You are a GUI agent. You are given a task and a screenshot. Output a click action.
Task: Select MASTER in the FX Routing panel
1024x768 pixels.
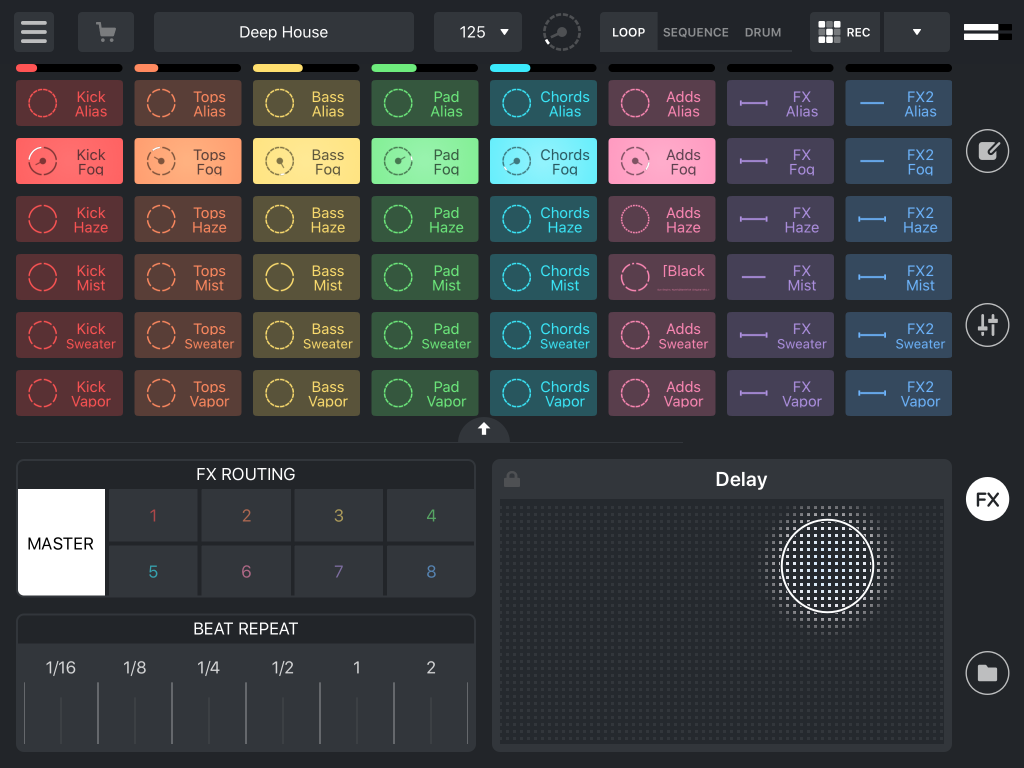(x=61, y=542)
